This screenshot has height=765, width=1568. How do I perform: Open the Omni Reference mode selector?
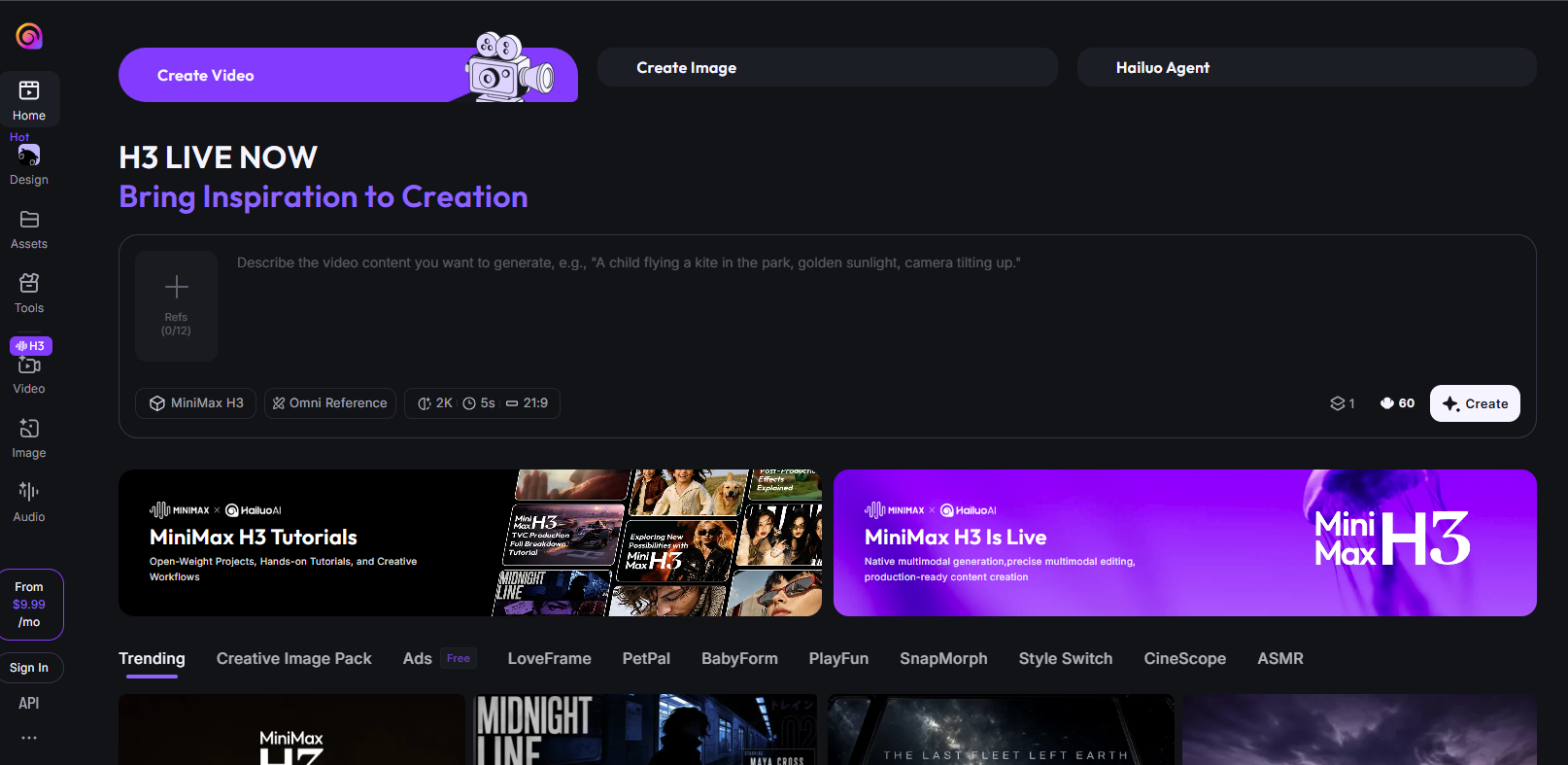point(330,403)
